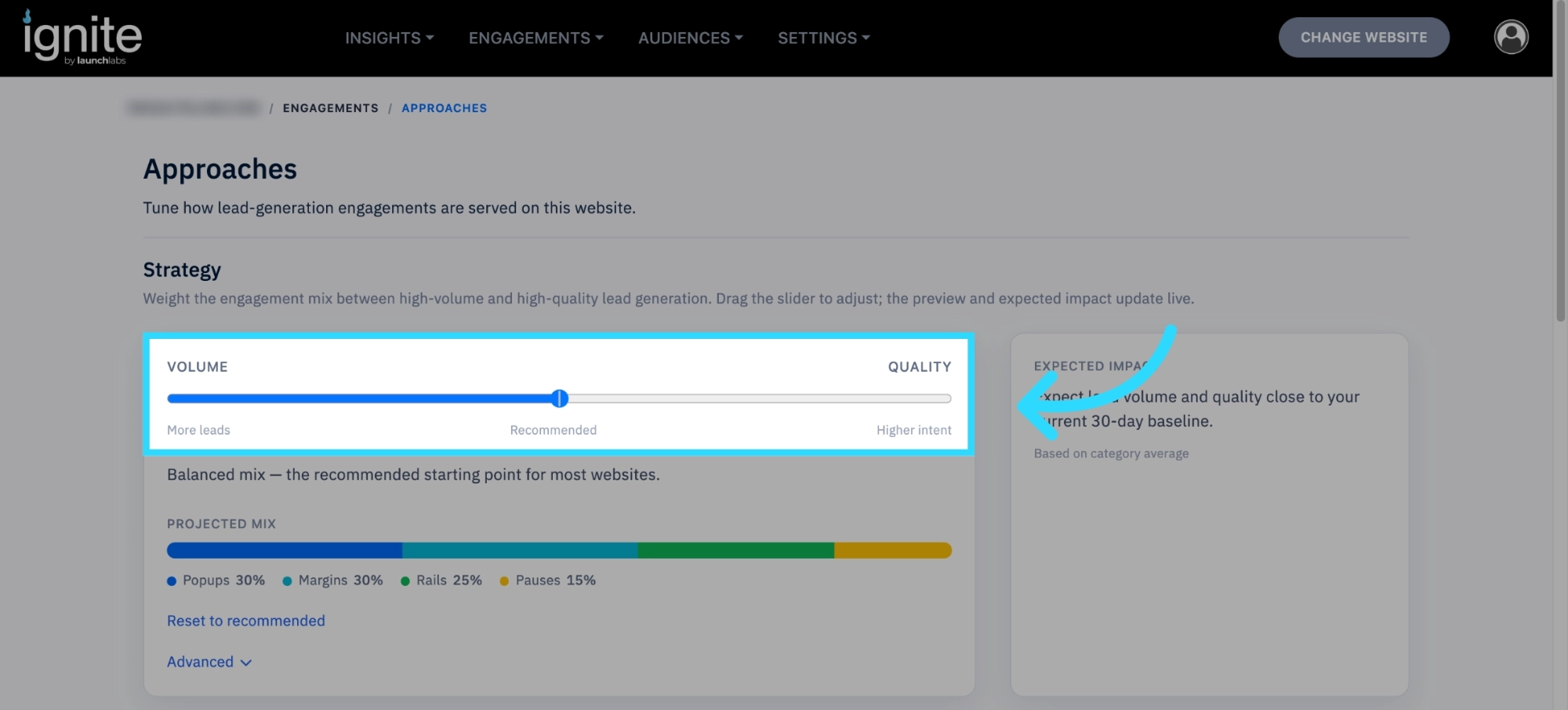Click the Margins teal segment of mix bar
Screen dimensions: 1568x710
(x=520, y=550)
